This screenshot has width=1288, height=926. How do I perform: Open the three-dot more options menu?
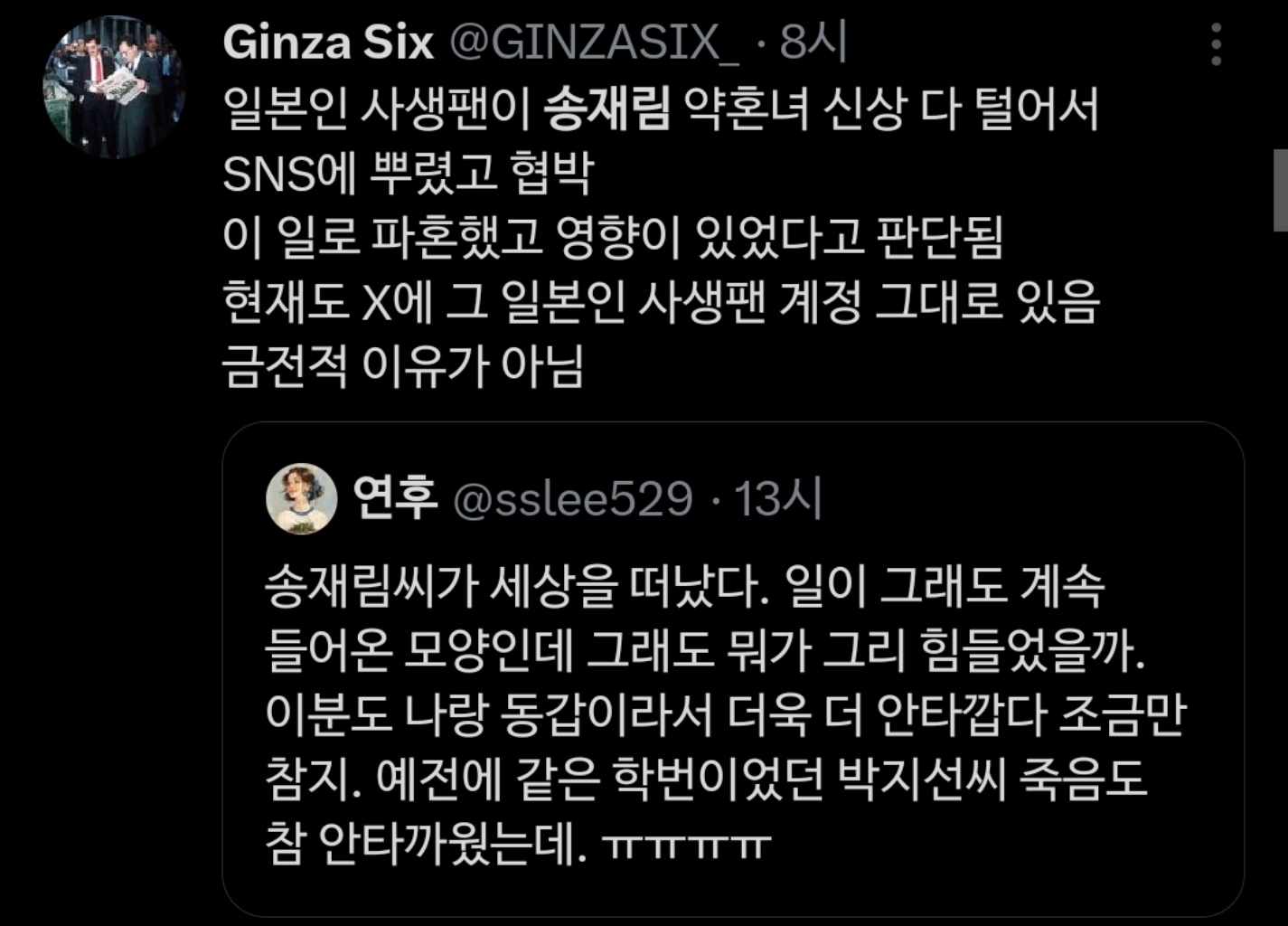1217,44
